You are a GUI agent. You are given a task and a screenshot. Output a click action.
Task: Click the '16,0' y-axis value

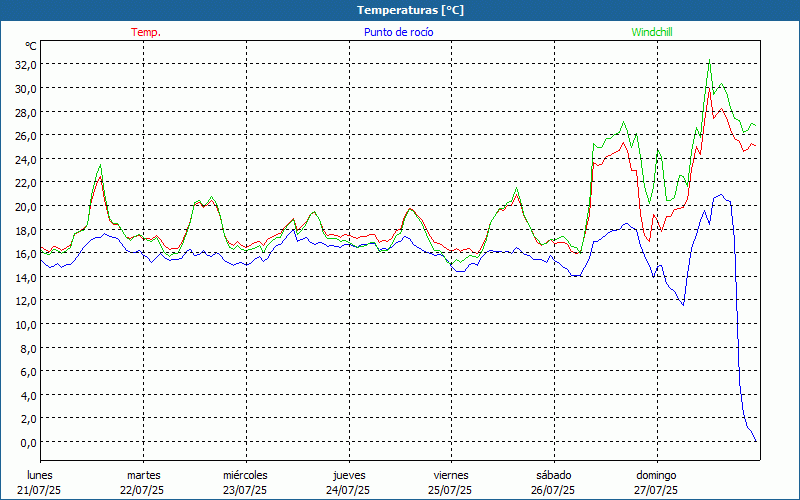point(26,254)
